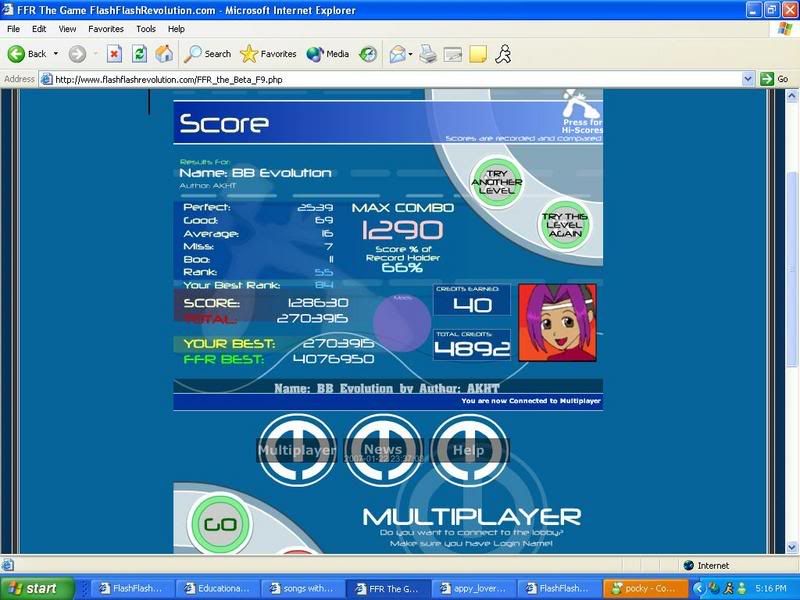Screen dimensions: 800x600
Task: Click the Boo: 11 count row
Action: click(x=258, y=259)
